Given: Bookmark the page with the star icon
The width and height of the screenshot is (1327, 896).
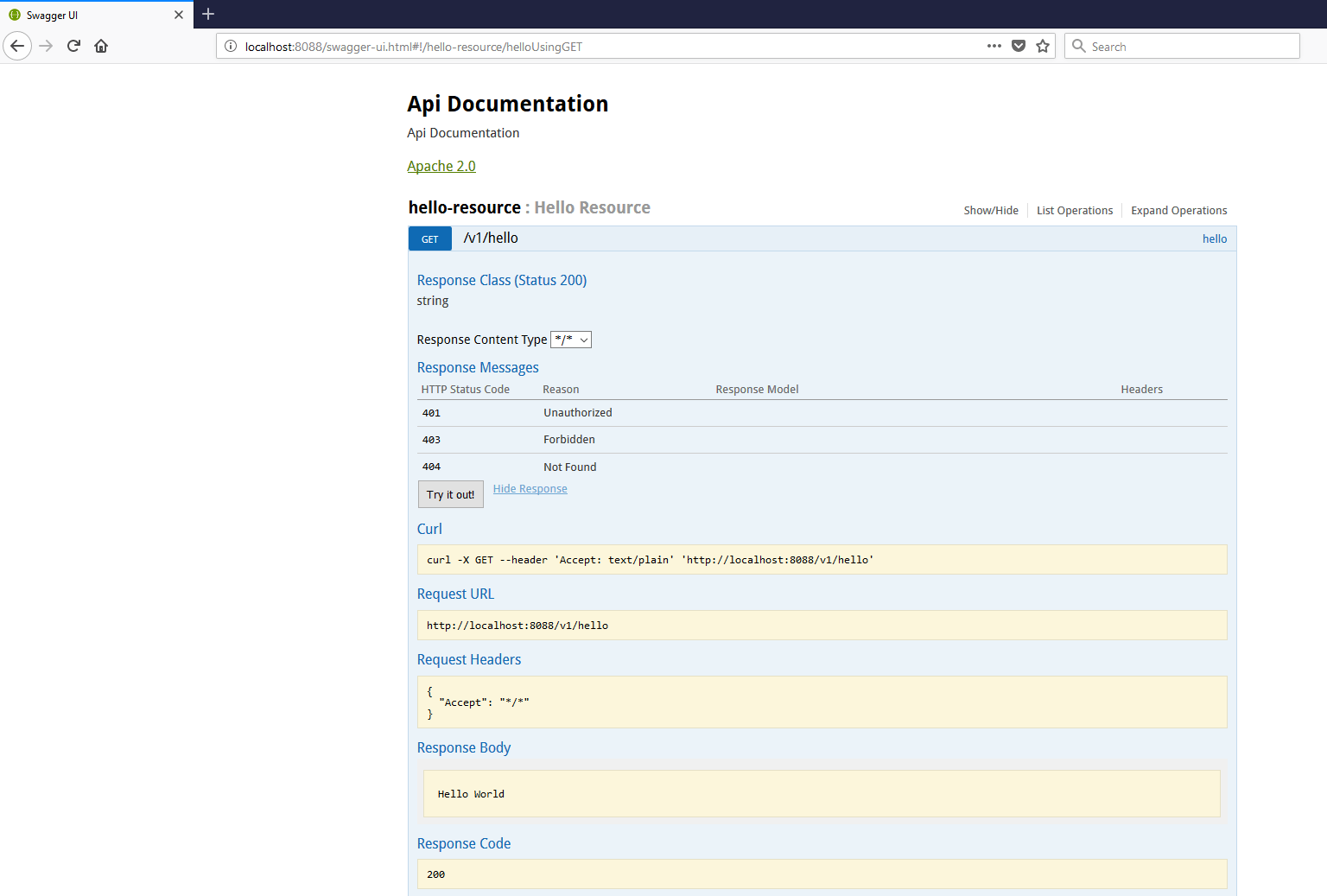Looking at the screenshot, I should [1043, 46].
